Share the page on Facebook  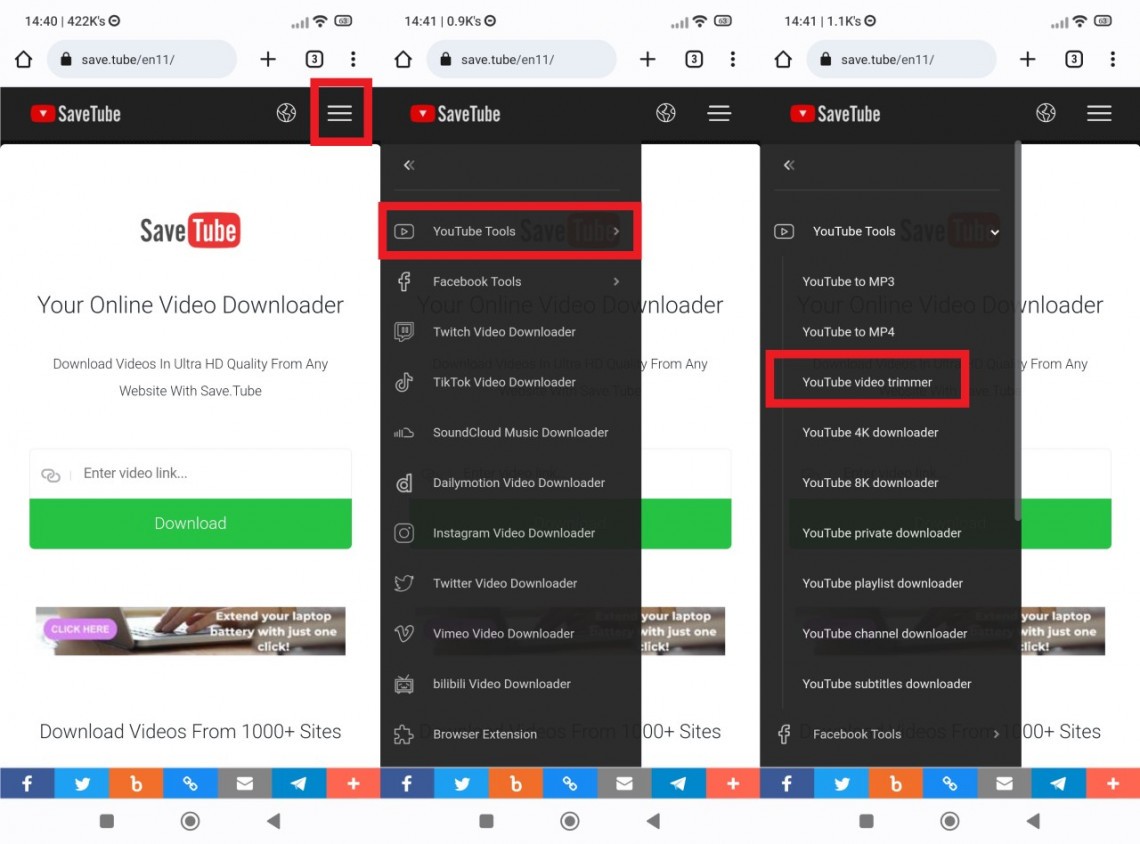tap(27, 783)
